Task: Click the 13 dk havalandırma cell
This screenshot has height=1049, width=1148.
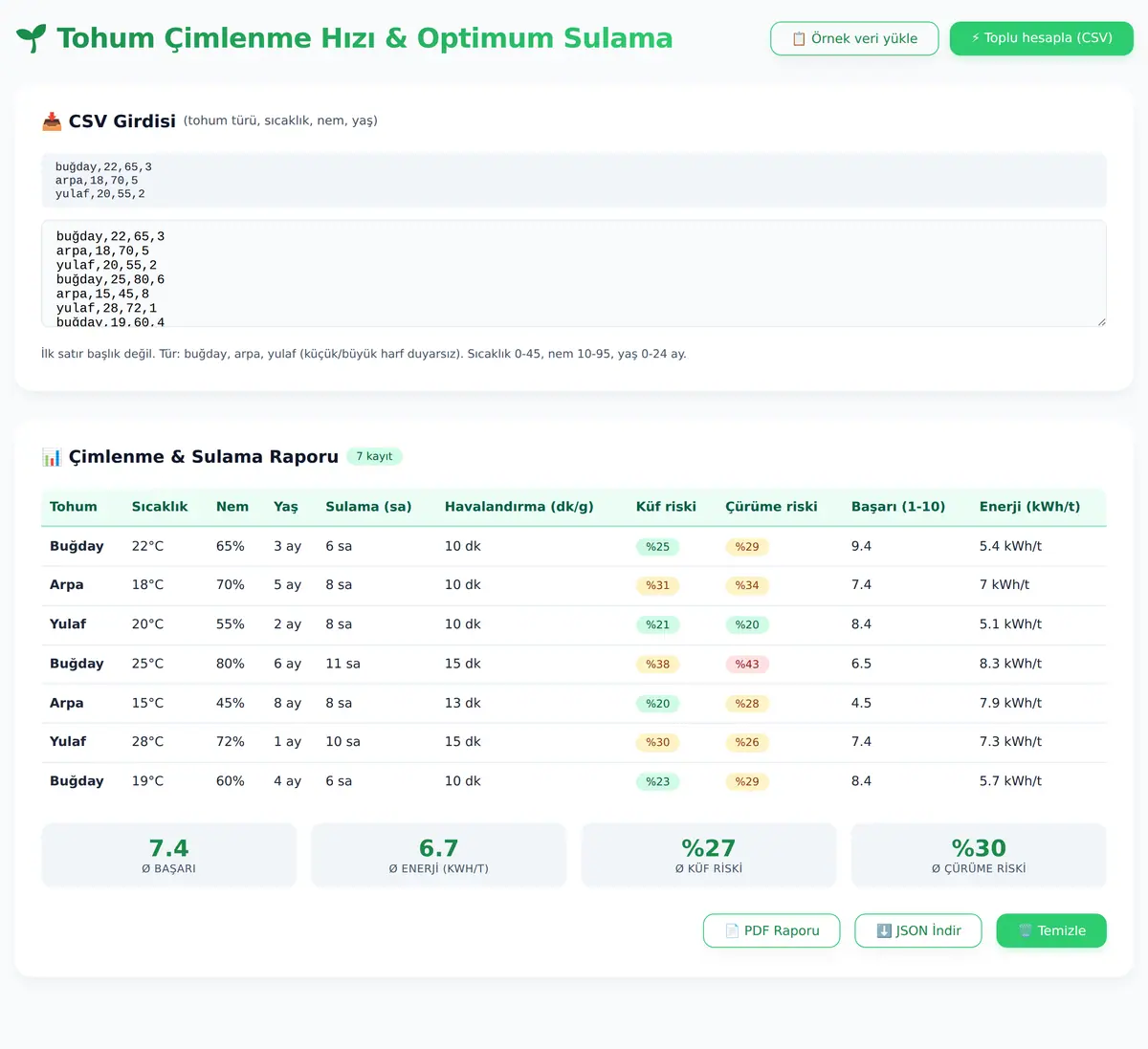Action: tap(463, 703)
